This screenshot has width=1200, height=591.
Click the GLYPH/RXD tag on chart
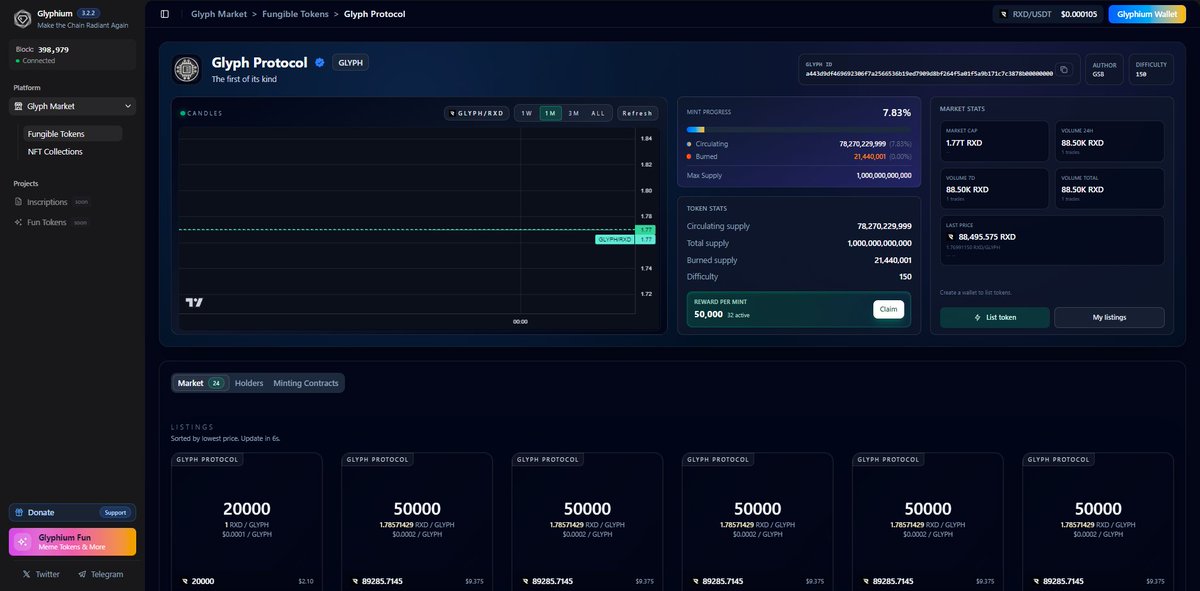click(614, 240)
